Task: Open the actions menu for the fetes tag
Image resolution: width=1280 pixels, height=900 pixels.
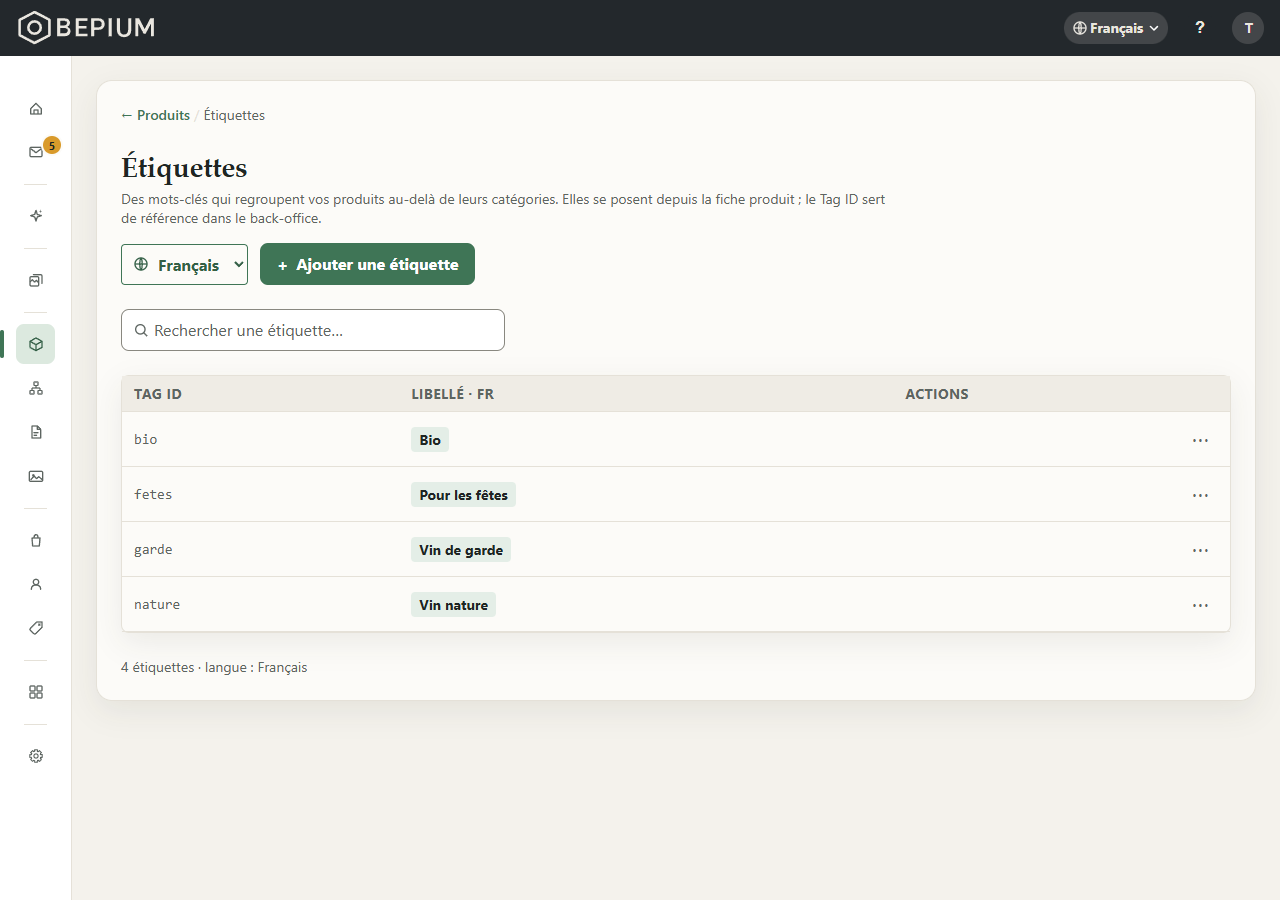Action: click(1200, 495)
